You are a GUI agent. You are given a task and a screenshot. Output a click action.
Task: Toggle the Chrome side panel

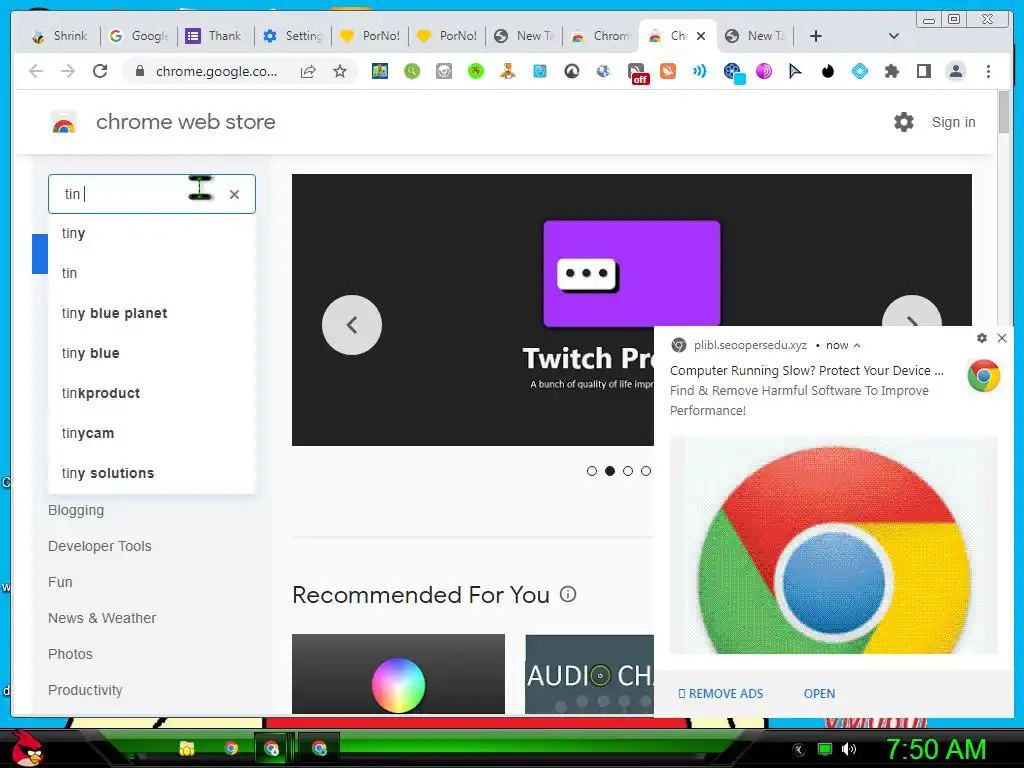923,71
